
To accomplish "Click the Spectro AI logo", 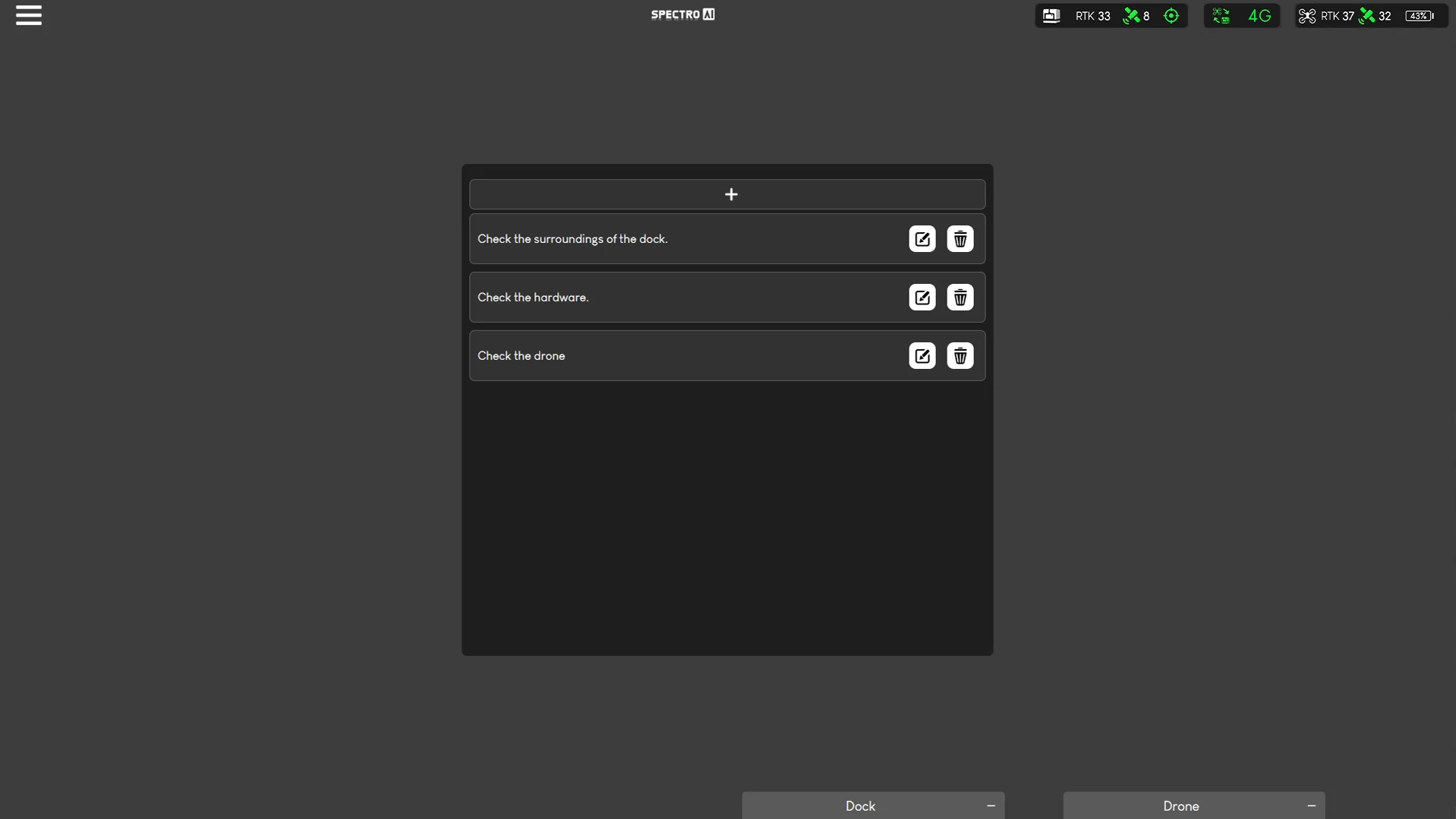I will (x=682, y=14).
